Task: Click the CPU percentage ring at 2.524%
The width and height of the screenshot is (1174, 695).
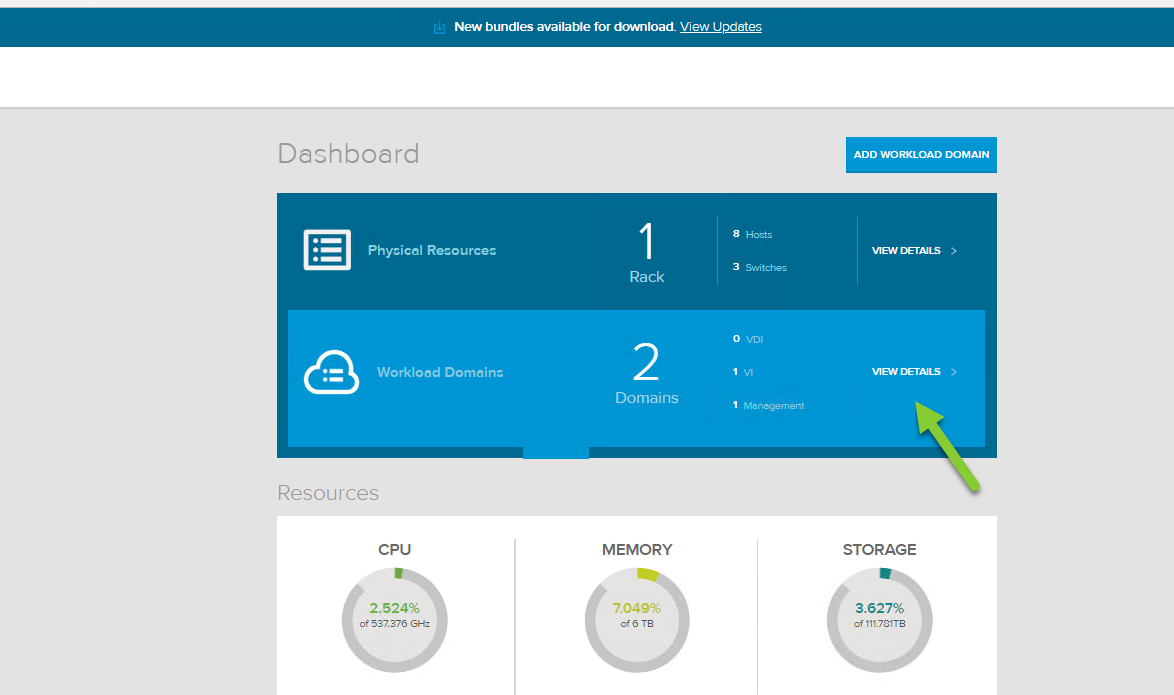Action: pyautogui.click(x=394, y=606)
